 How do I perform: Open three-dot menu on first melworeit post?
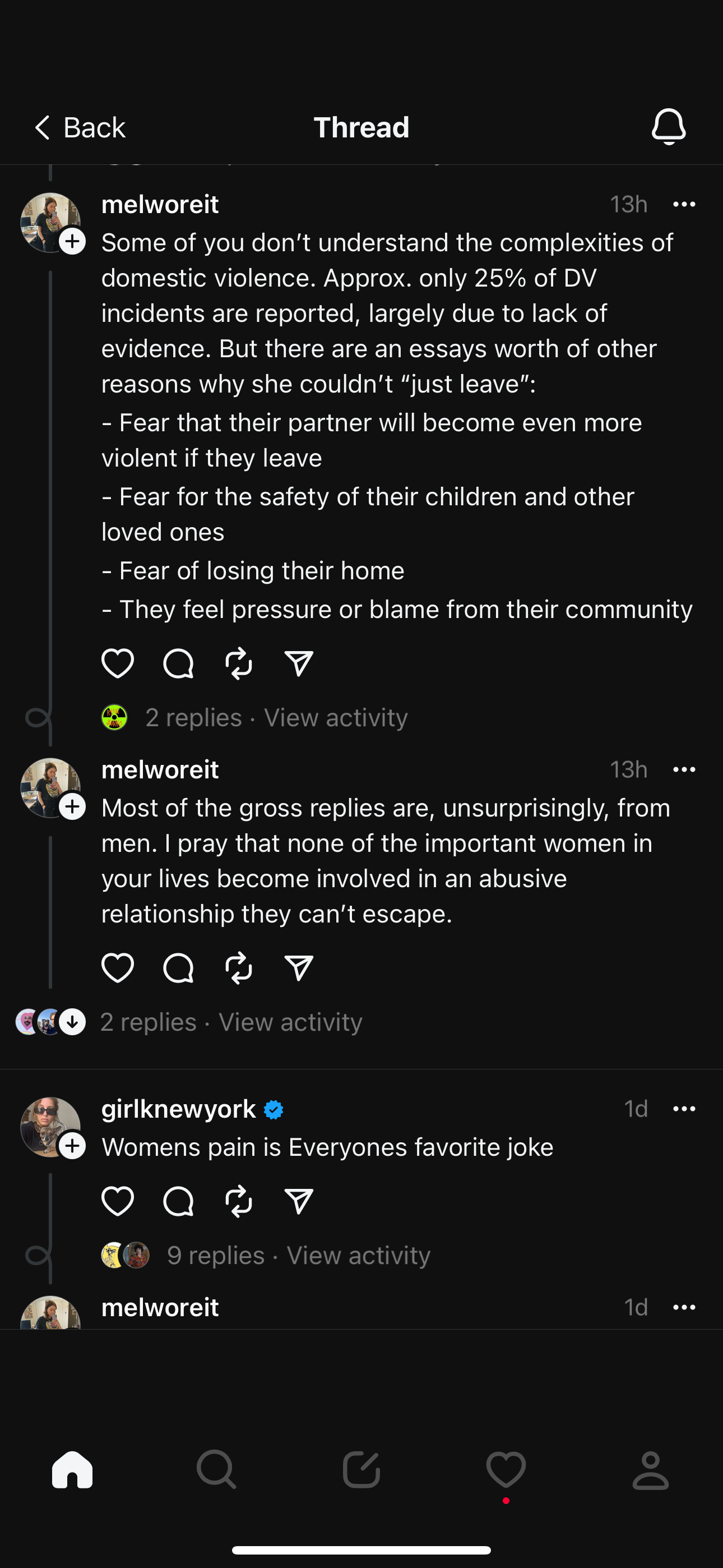(x=684, y=204)
